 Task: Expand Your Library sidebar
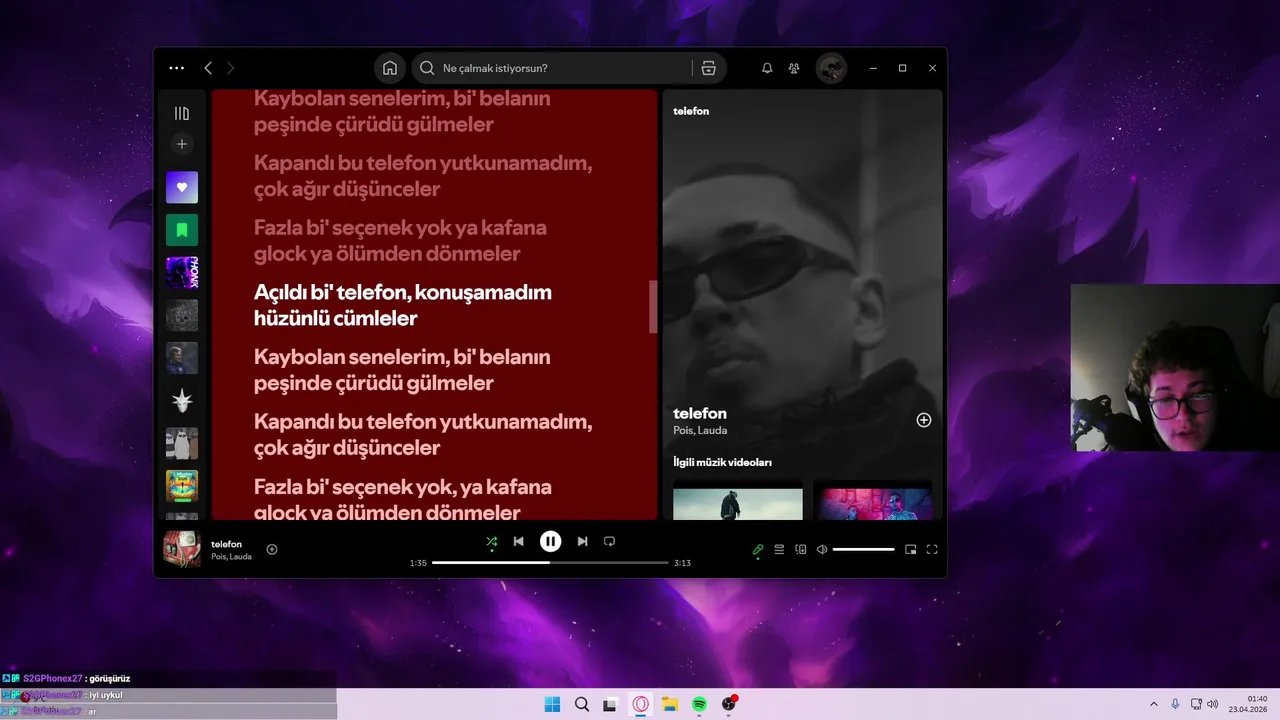pos(182,114)
